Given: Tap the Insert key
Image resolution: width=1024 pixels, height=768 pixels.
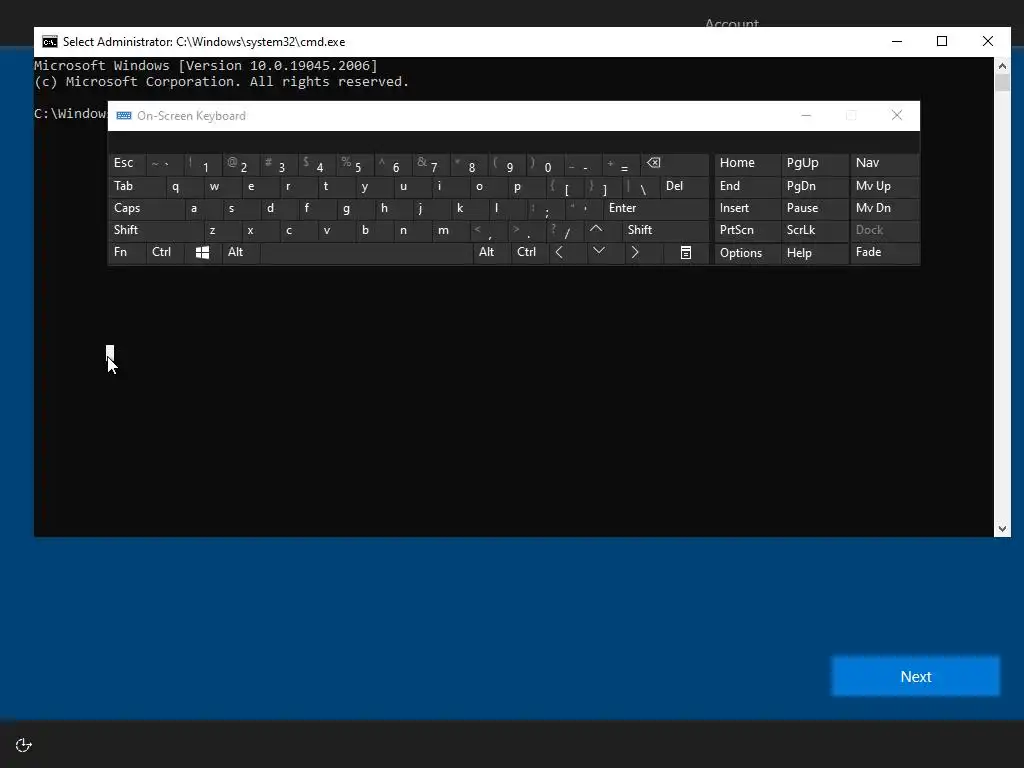Looking at the screenshot, I should coord(747,208).
